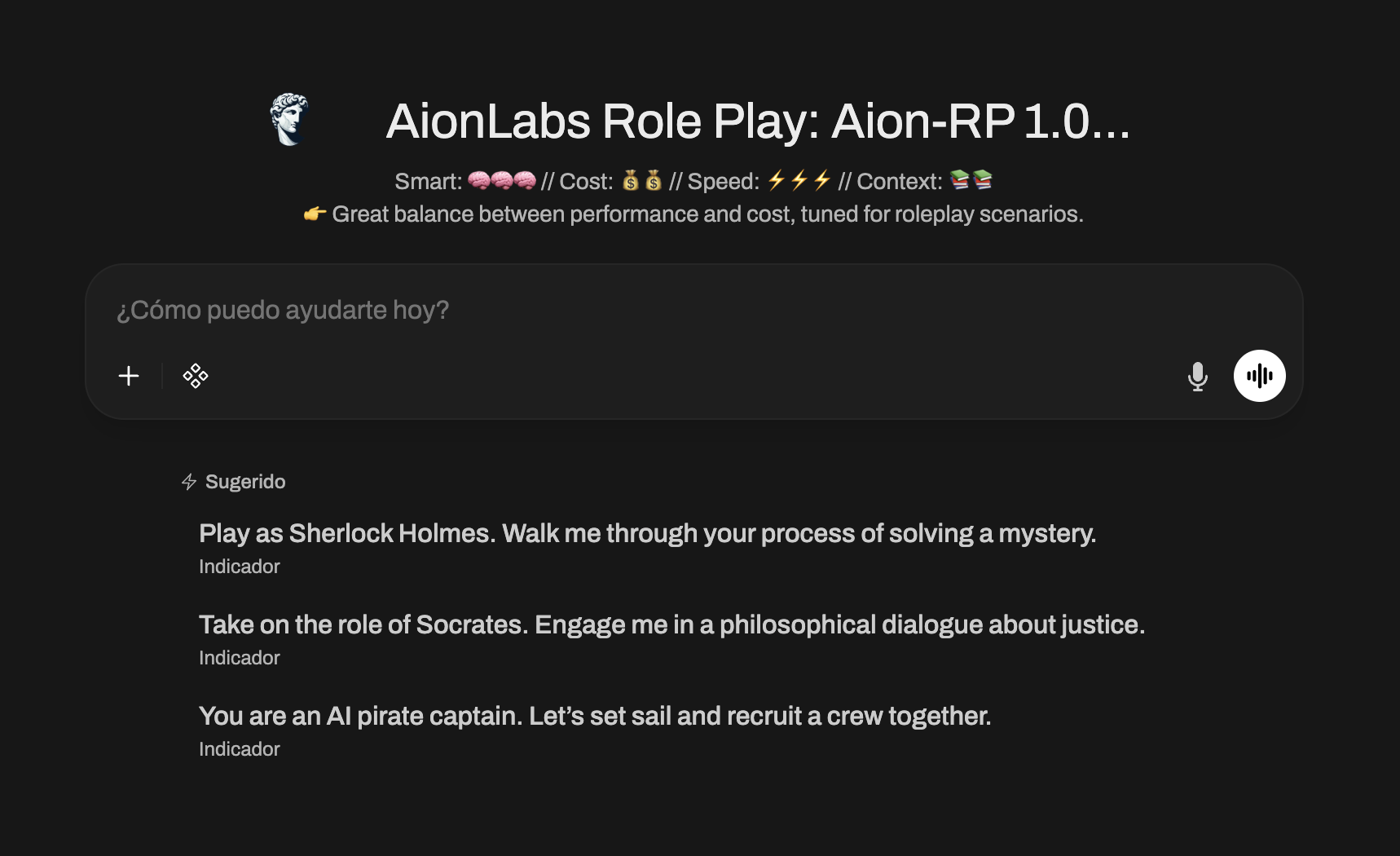Click the brain emojis next to Smart
1400x856 pixels.
pyautogui.click(x=502, y=181)
